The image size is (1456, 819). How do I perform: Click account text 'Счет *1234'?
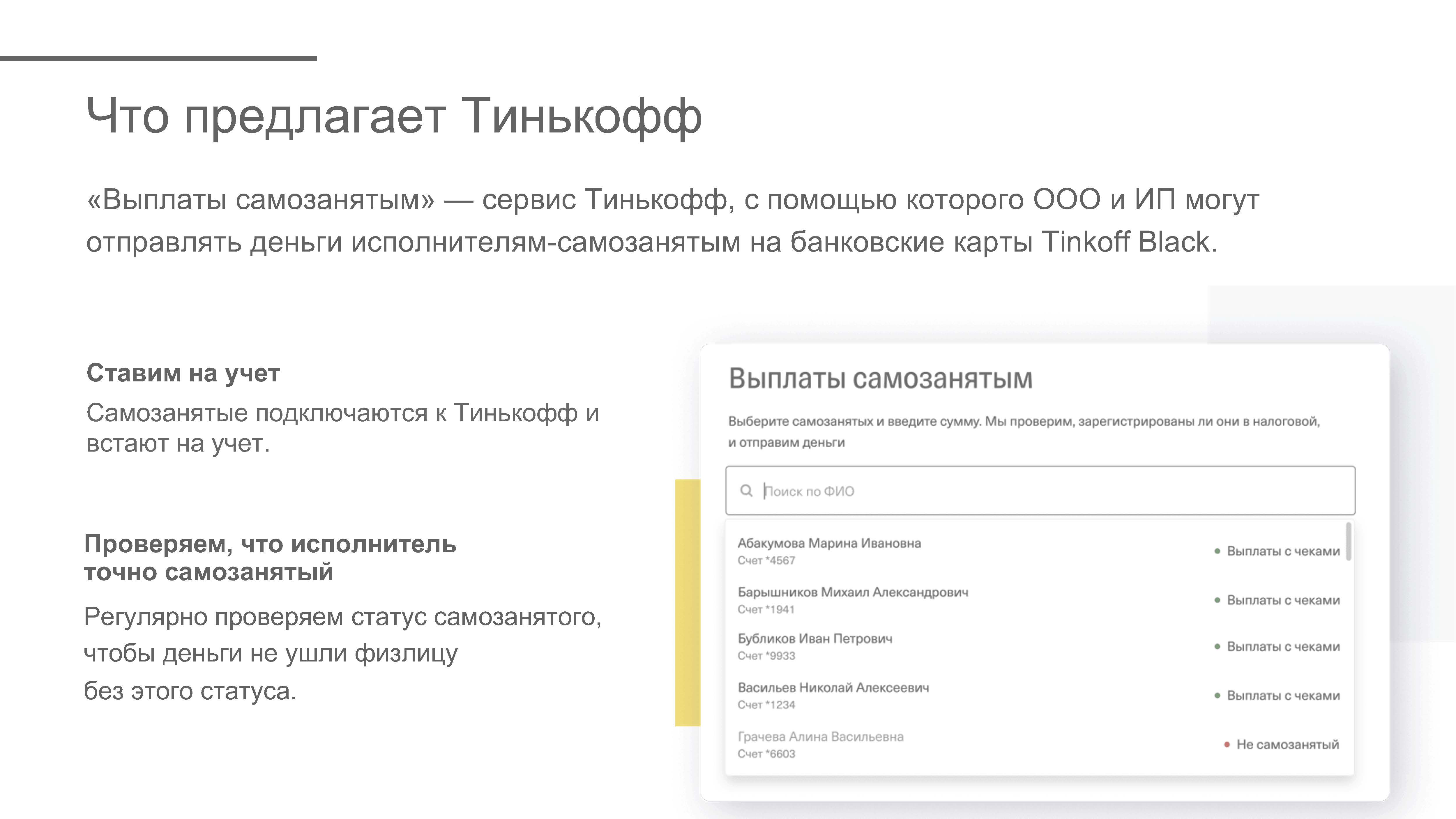coord(766,705)
